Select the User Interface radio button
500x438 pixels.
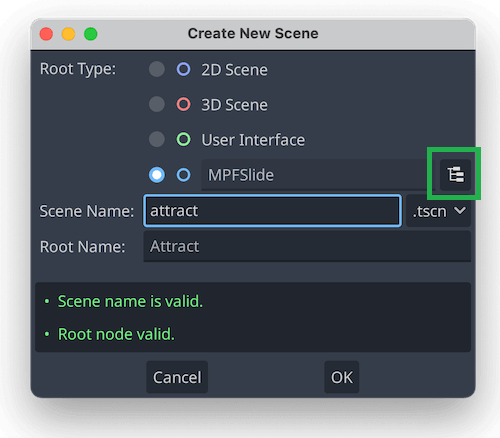[x=157, y=139]
